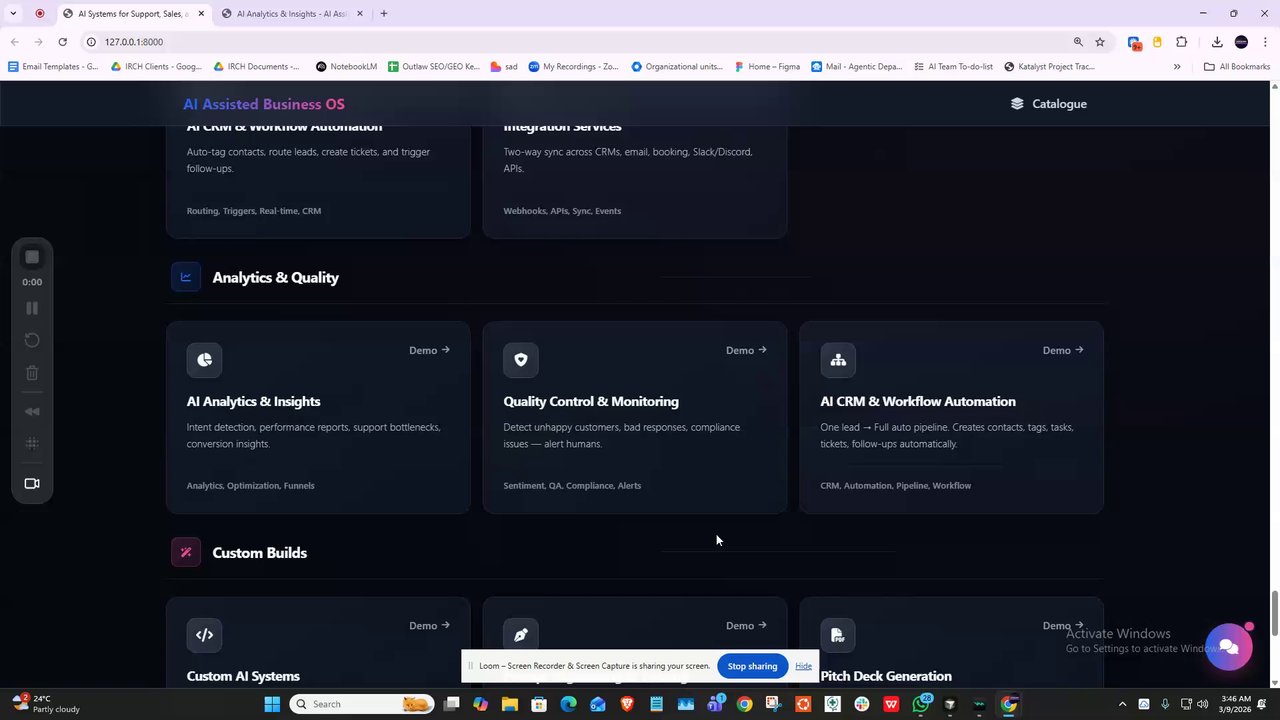Go back to the previous page
Viewport: 1280px width, 720px height.
tap(14, 42)
